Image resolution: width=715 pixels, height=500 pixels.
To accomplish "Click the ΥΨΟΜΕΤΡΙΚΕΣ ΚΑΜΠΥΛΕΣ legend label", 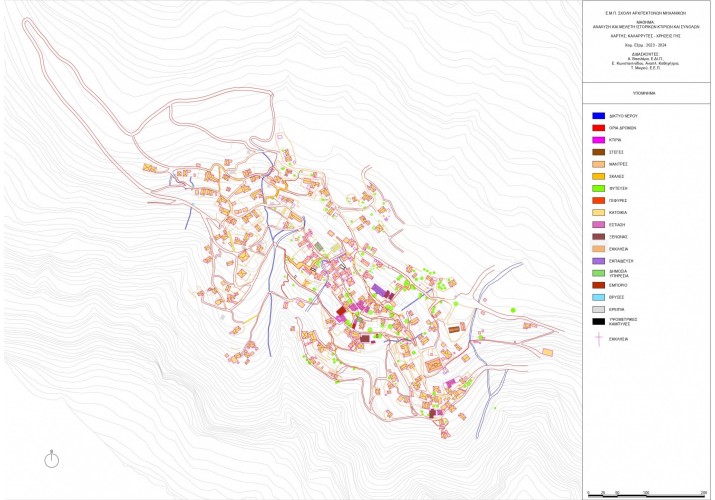I will tap(623, 322).
